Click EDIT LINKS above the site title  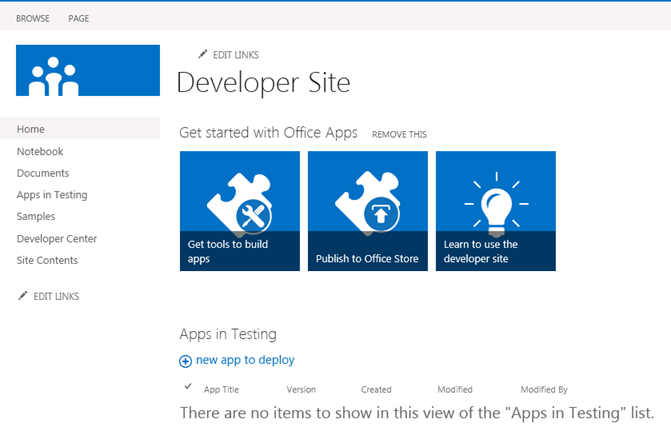point(236,55)
